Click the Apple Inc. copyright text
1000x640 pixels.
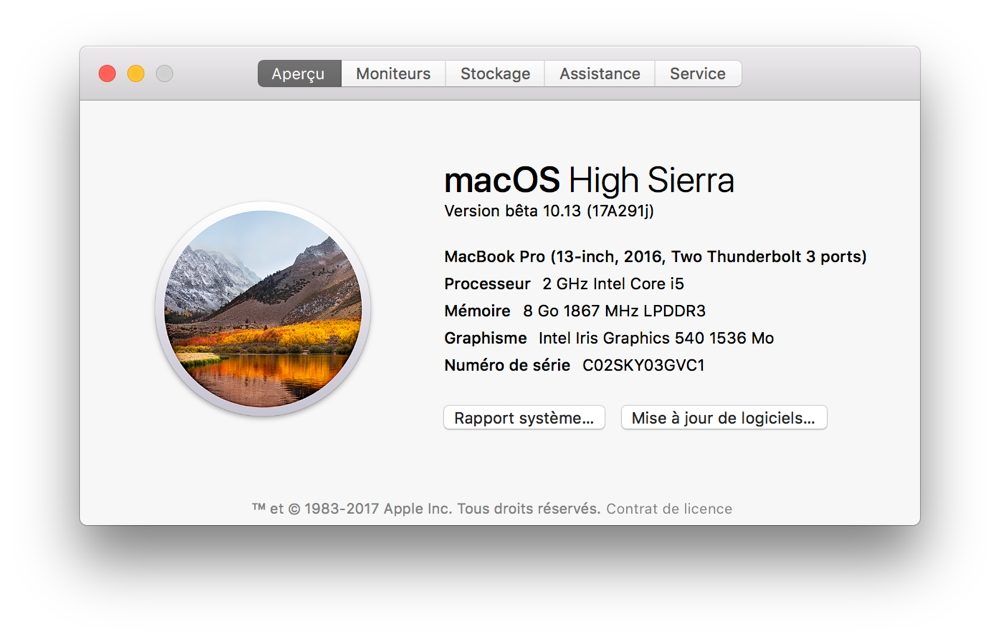point(426,509)
